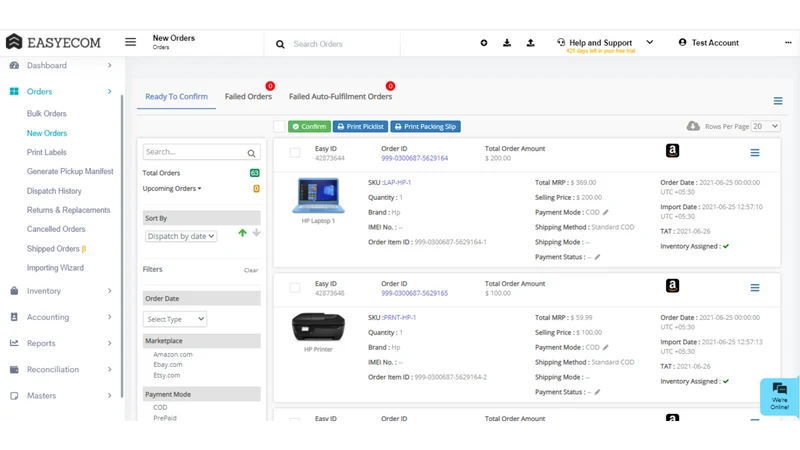Open the Rows Per Page dropdown
The image size is (800, 450).
pyautogui.click(x=765, y=126)
